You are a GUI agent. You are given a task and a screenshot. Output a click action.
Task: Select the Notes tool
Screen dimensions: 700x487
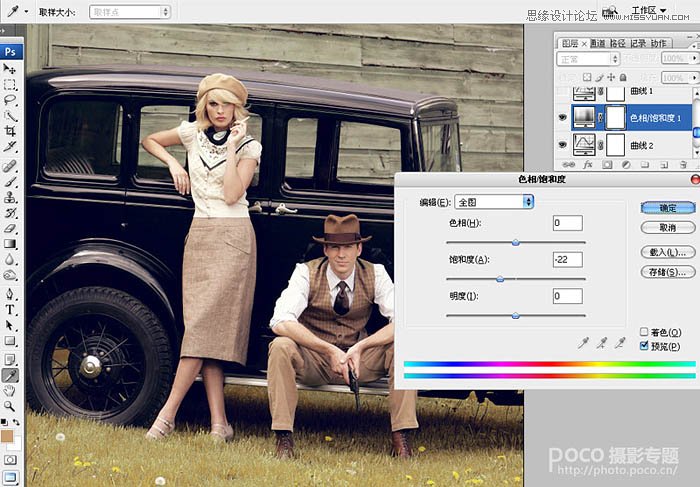click(9, 359)
